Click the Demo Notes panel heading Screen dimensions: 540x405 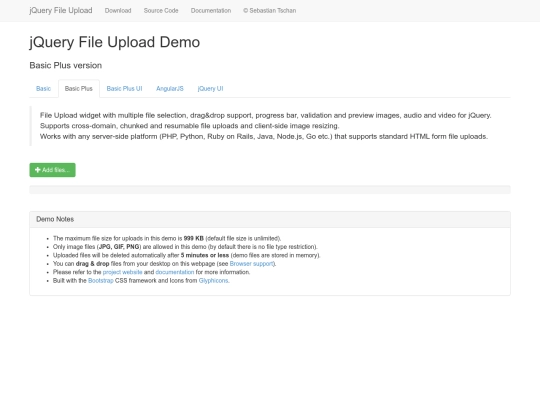(270, 219)
